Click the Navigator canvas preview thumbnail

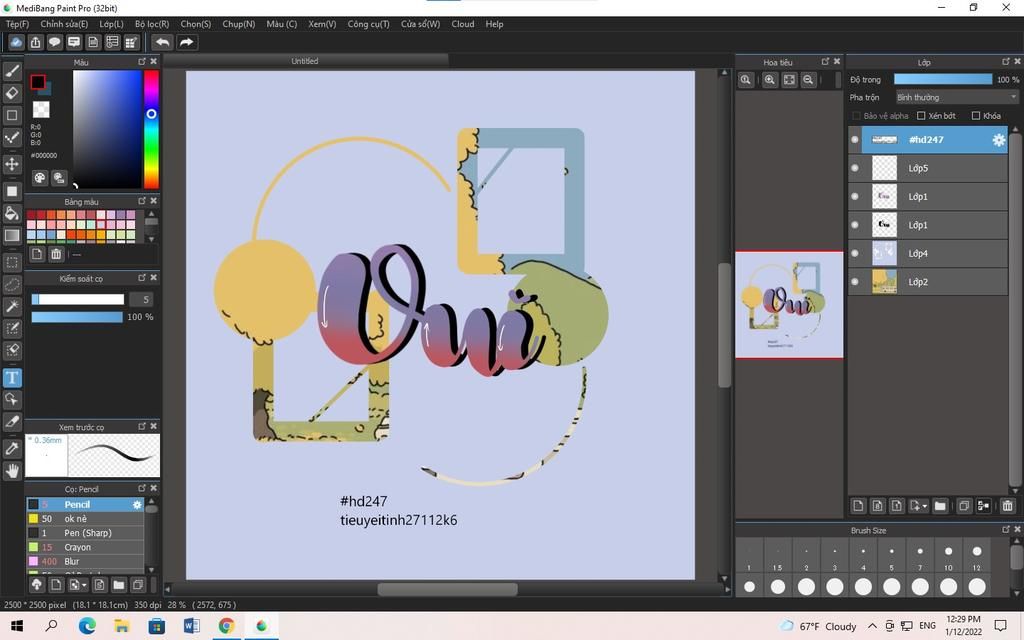tap(789, 305)
